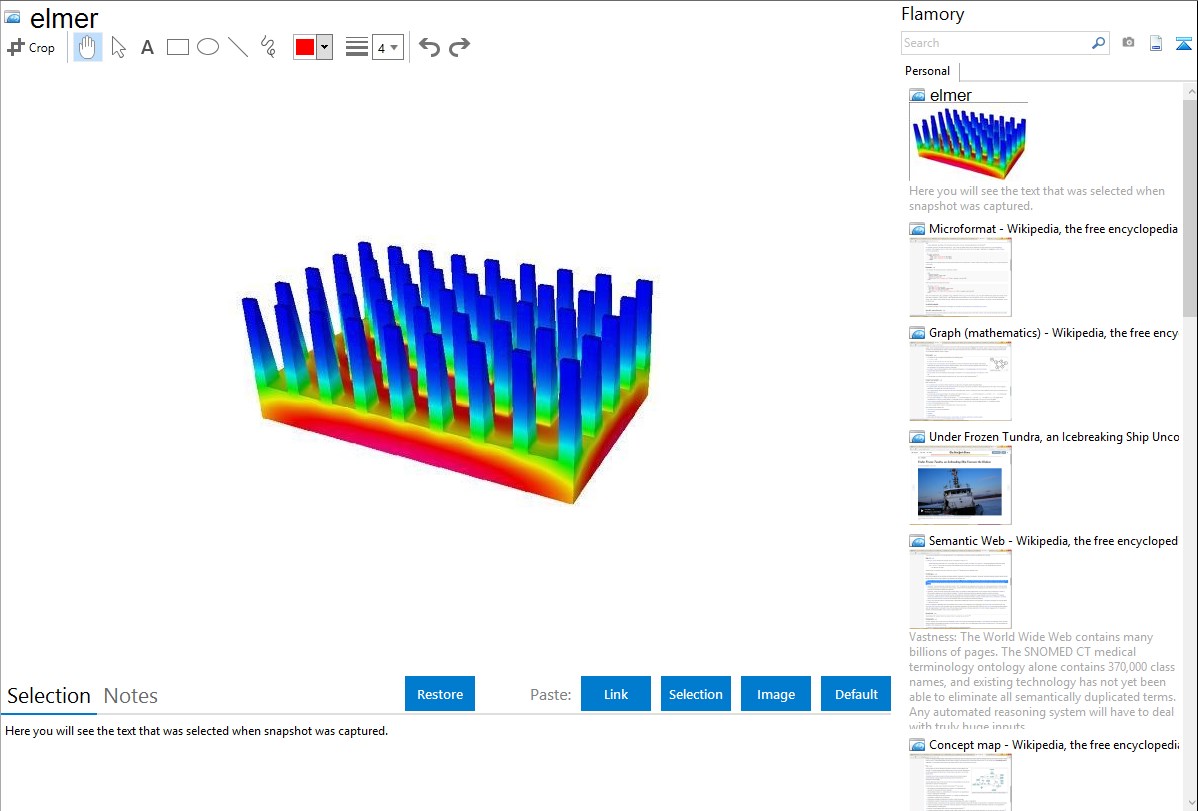Redo the last edit

(x=459, y=47)
